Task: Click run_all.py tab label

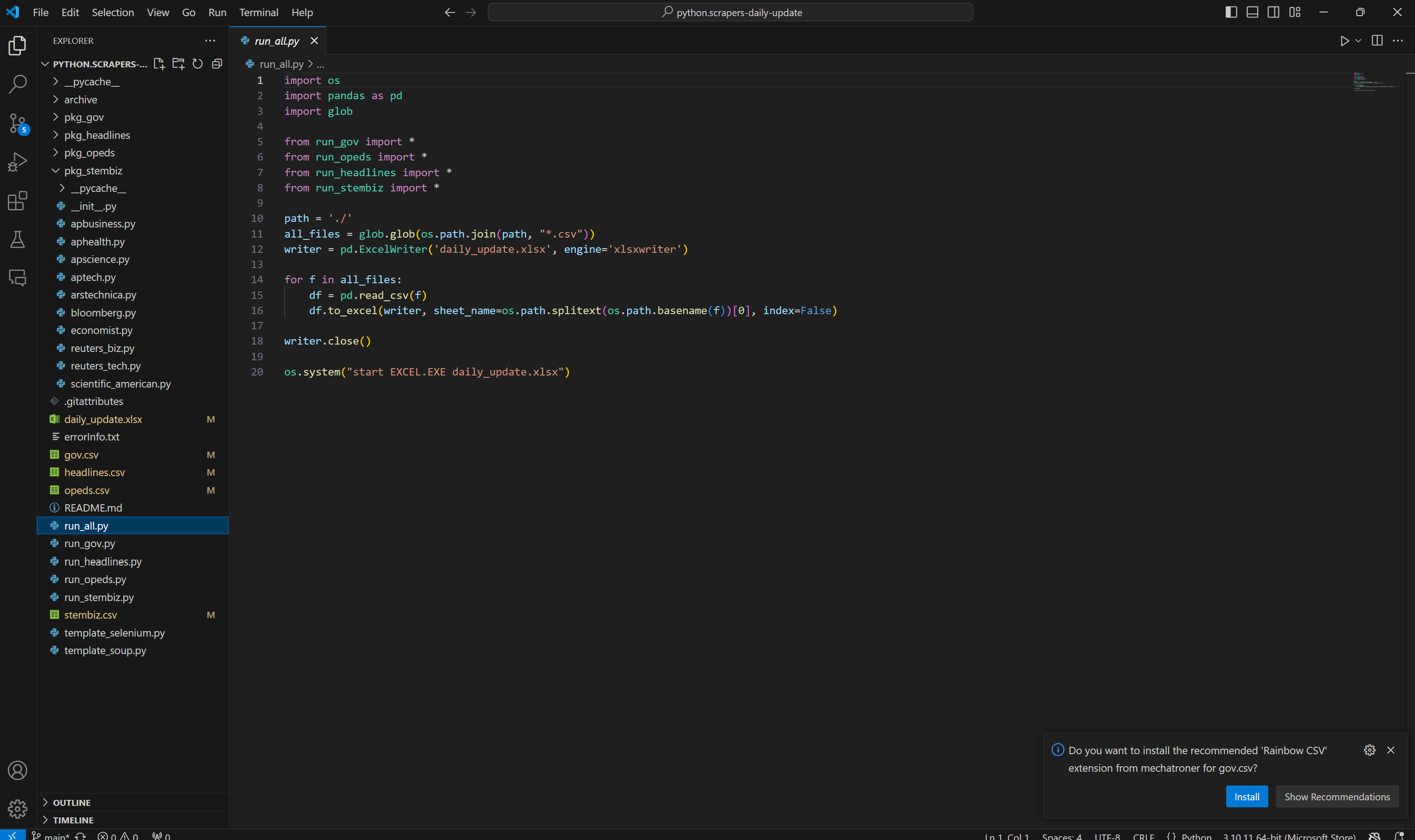Action: (276, 41)
